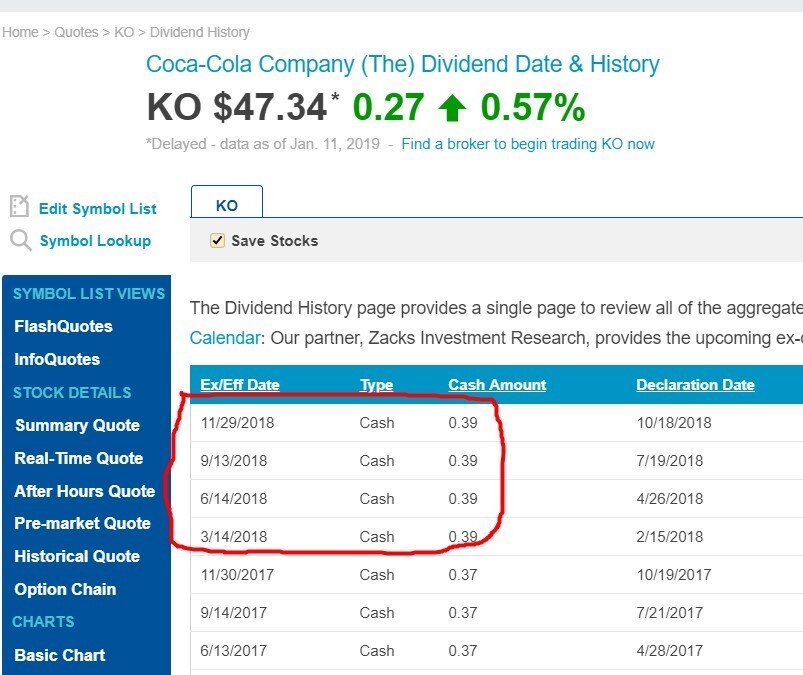
Task: Open After Hours Quote in the sidebar
Action: pyautogui.click(x=85, y=491)
